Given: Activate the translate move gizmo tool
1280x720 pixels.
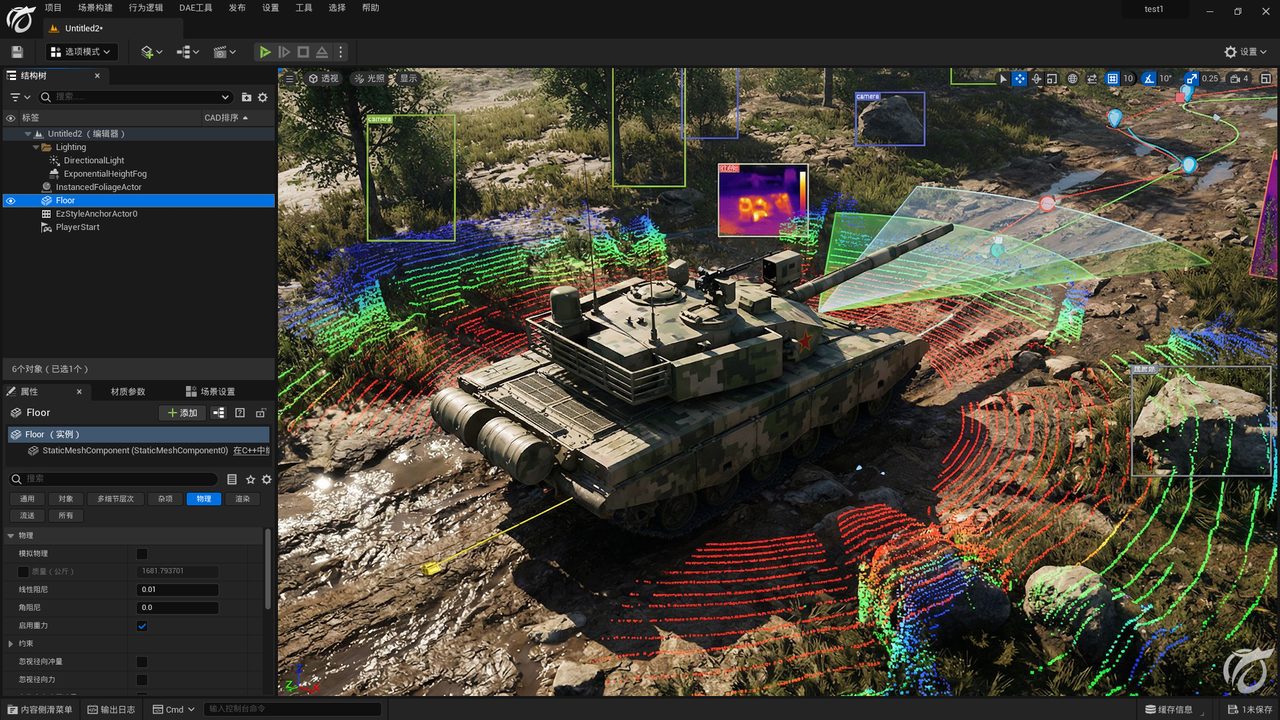Looking at the screenshot, I should pos(1020,78).
